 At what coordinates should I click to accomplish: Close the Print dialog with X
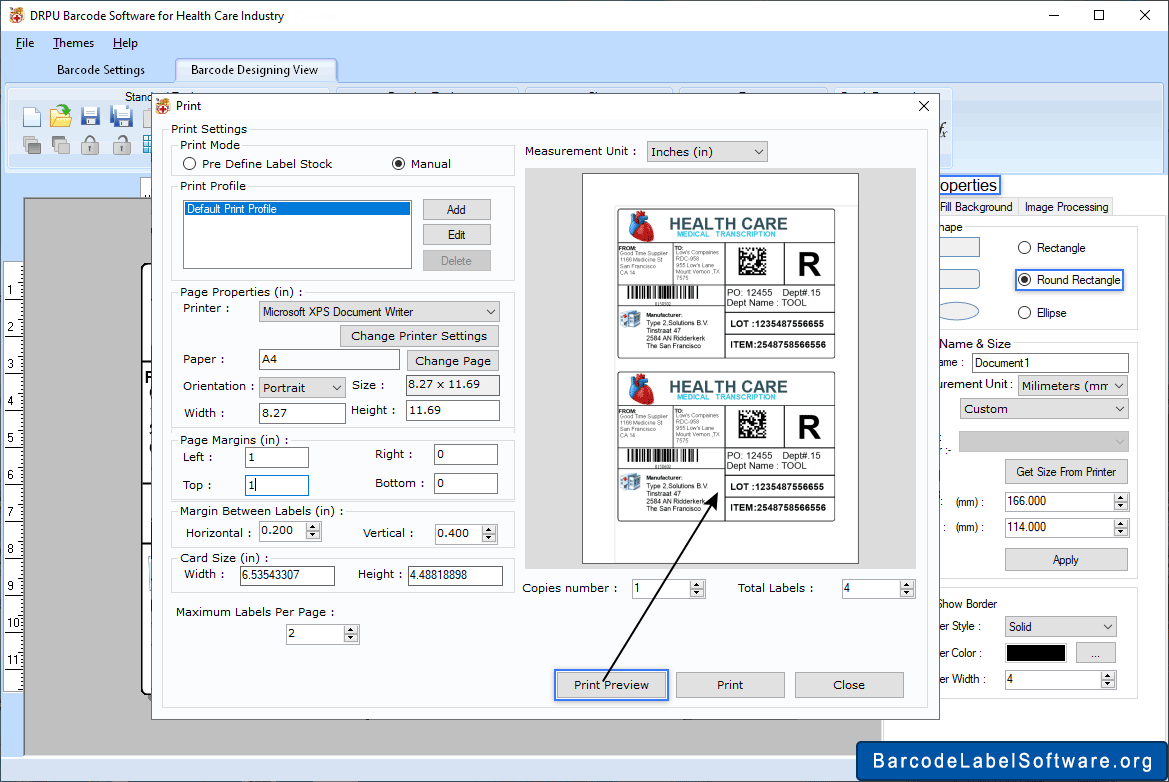click(924, 106)
